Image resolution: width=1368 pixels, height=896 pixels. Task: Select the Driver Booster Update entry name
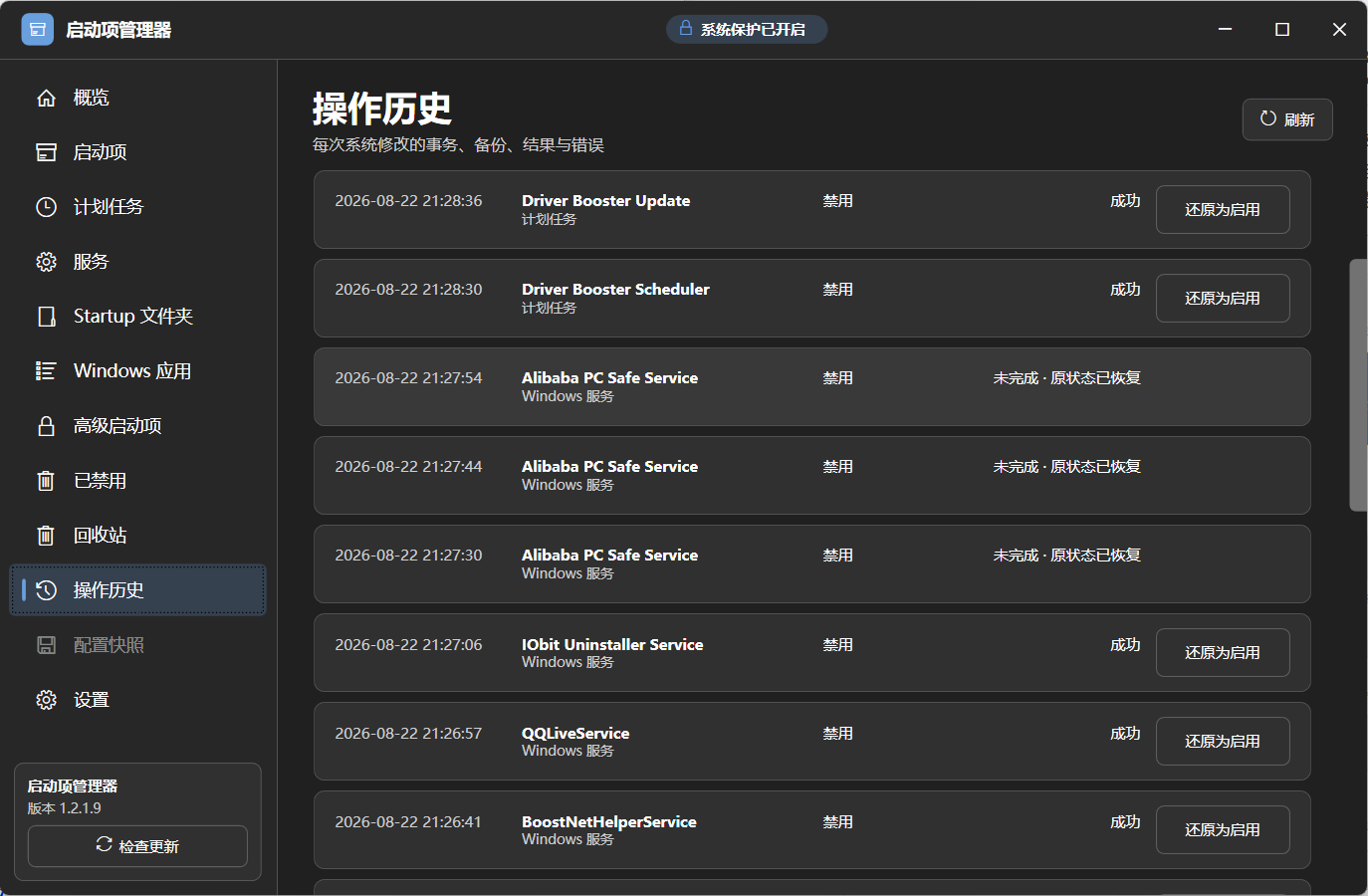point(605,200)
